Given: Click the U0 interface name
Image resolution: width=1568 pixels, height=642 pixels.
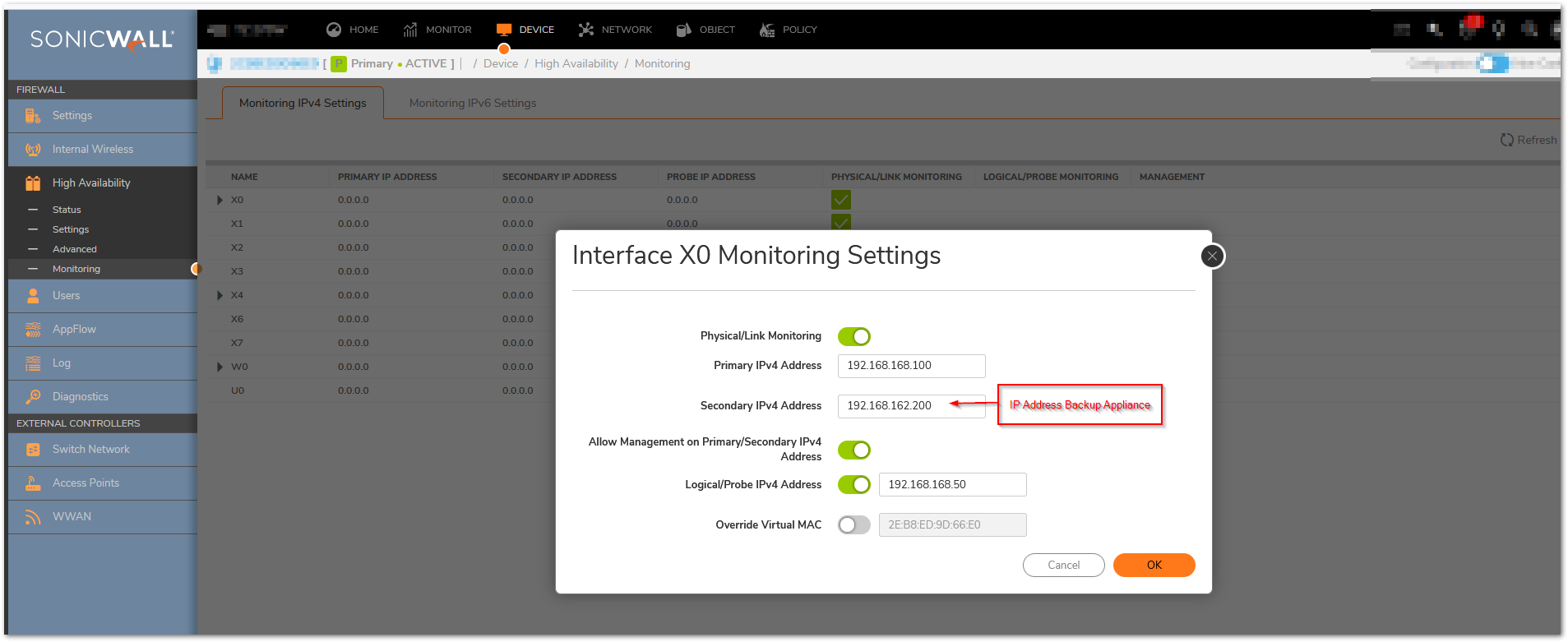Looking at the screenshot, I should tap(238, 390).
